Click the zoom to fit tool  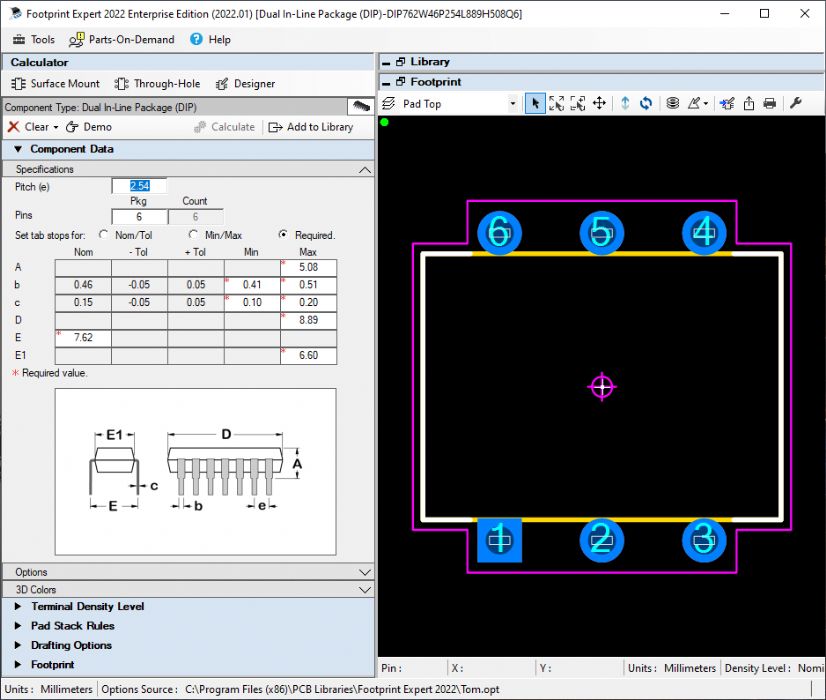point(556,103)
